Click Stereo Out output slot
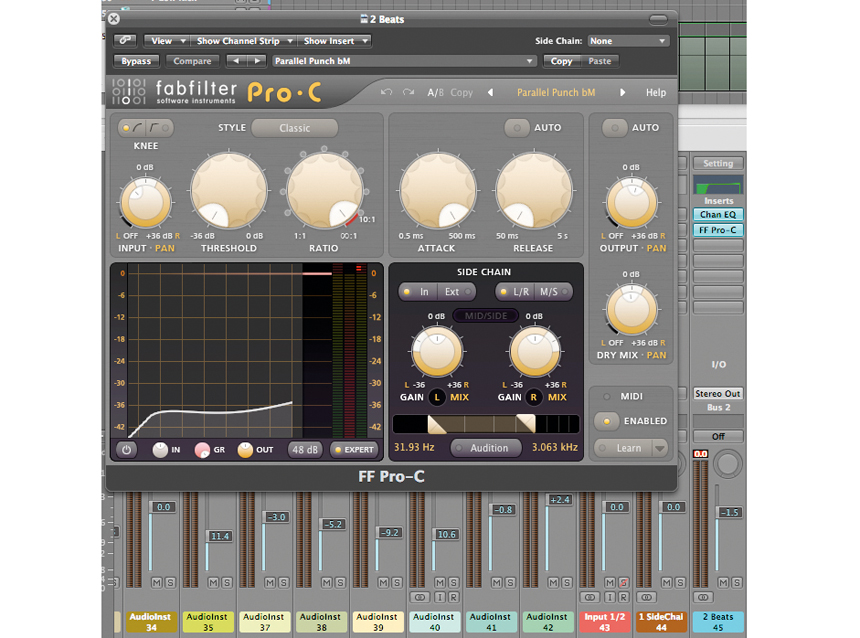This screenshot has height=638, width=860. [x=718, y=393]
